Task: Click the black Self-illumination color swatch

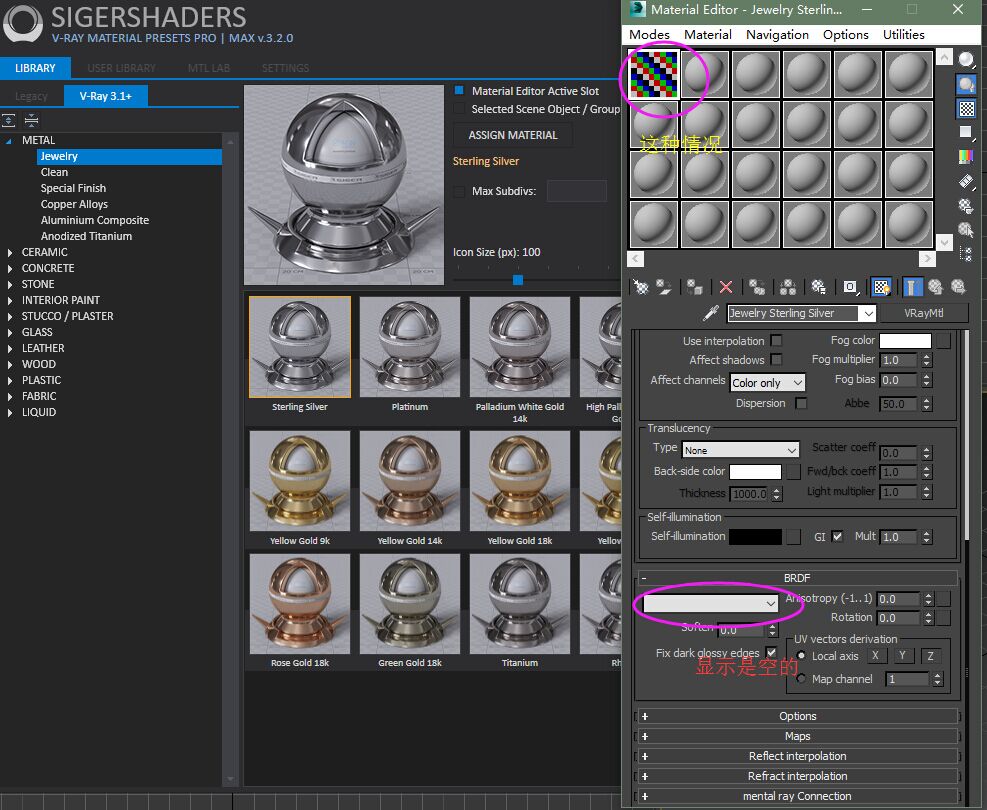Action: (755, 537)
